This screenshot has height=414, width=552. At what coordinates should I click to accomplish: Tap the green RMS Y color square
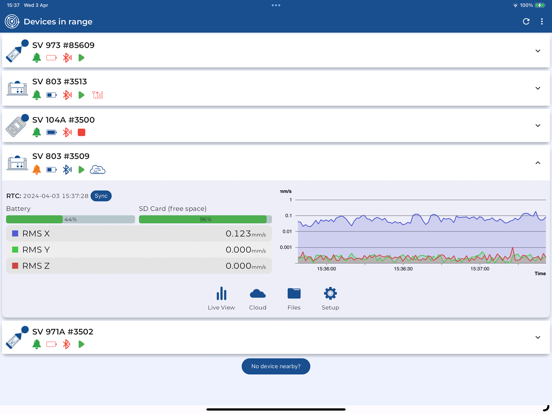pos(15,250)
